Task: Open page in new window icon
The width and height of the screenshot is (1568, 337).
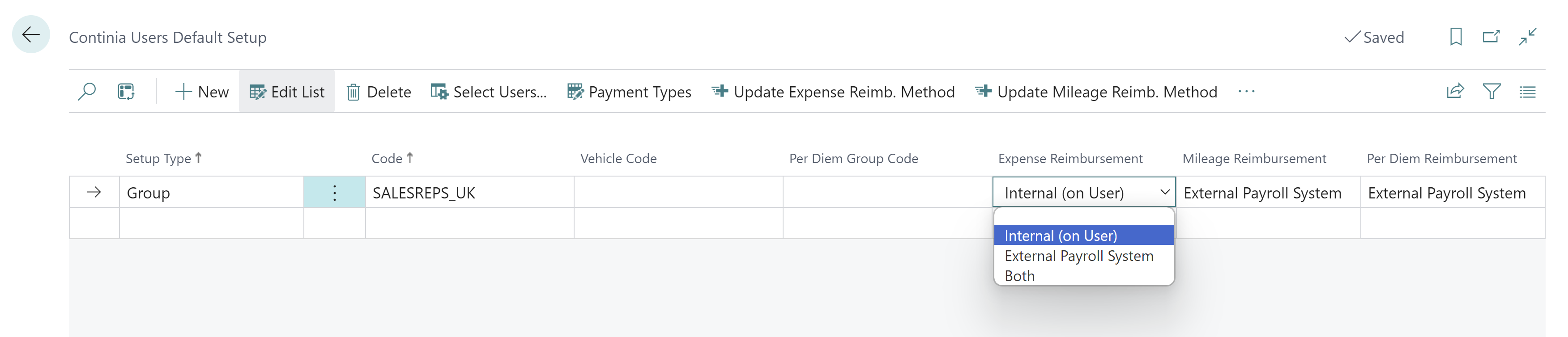Action: pos(1491,37)
